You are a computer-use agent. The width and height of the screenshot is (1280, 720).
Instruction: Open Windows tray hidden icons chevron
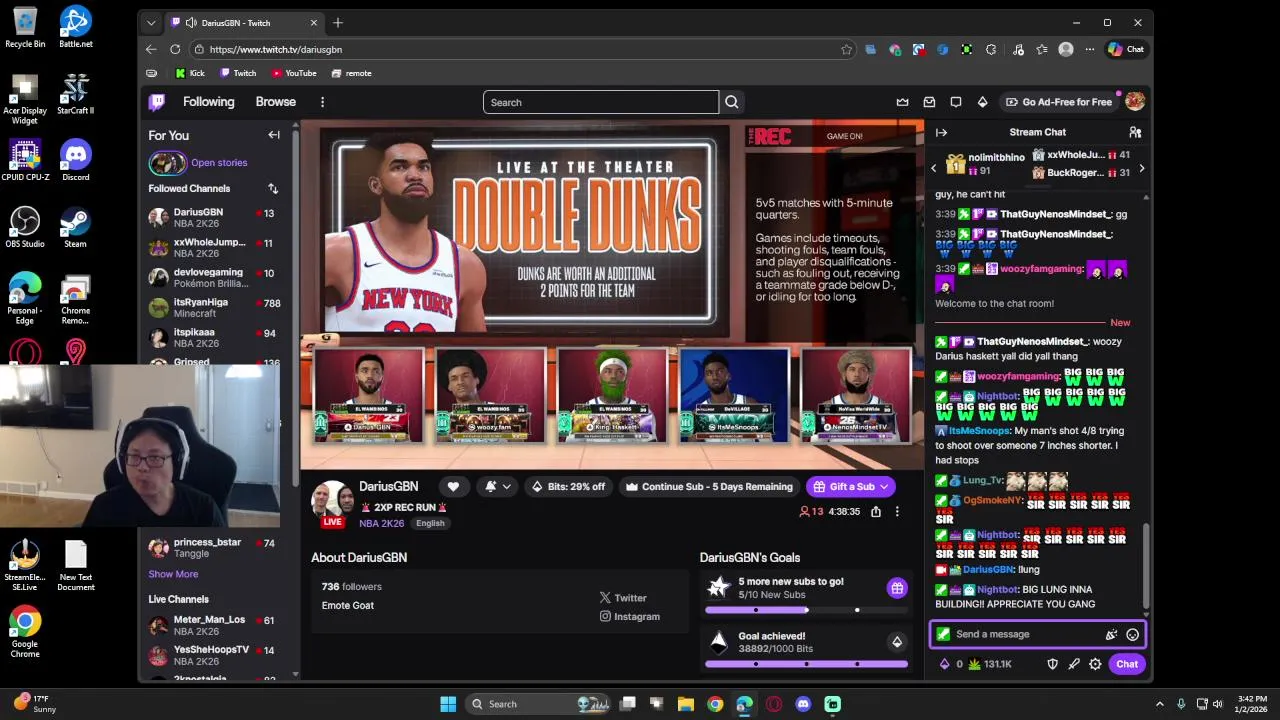(x=1159, y=704)
